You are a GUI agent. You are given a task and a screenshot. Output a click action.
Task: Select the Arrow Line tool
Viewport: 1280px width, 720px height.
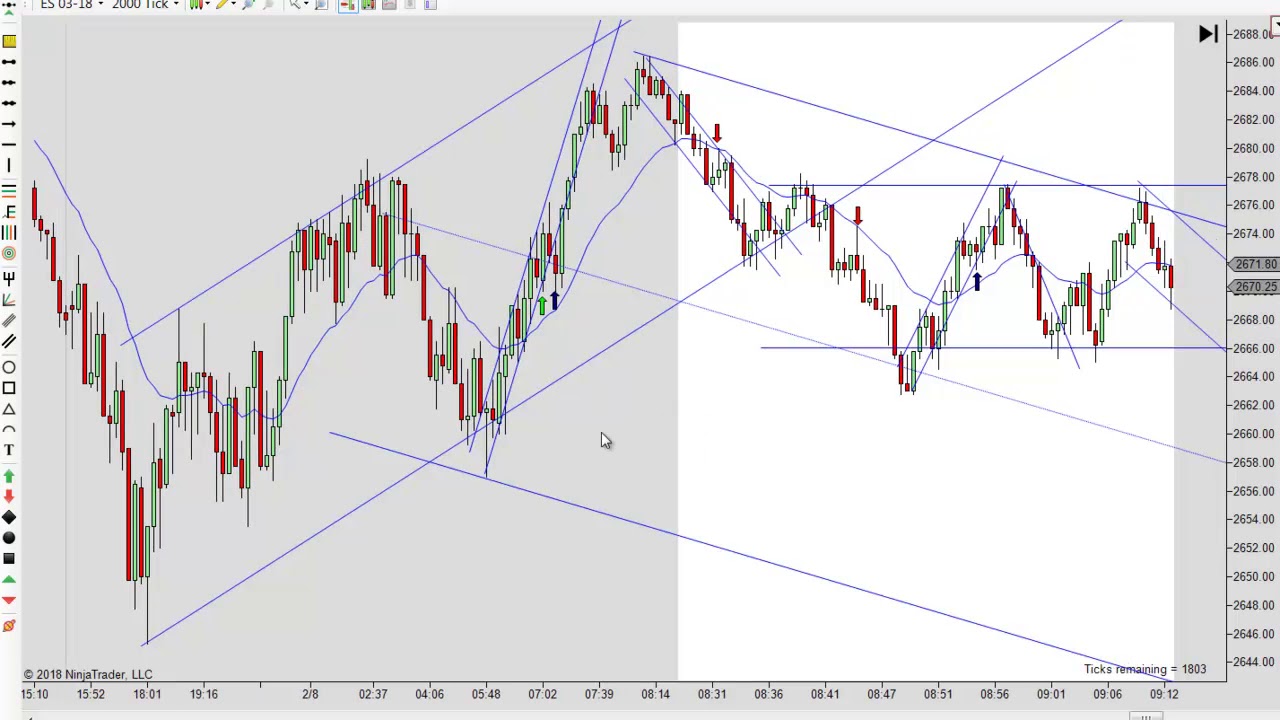[8, 124]
